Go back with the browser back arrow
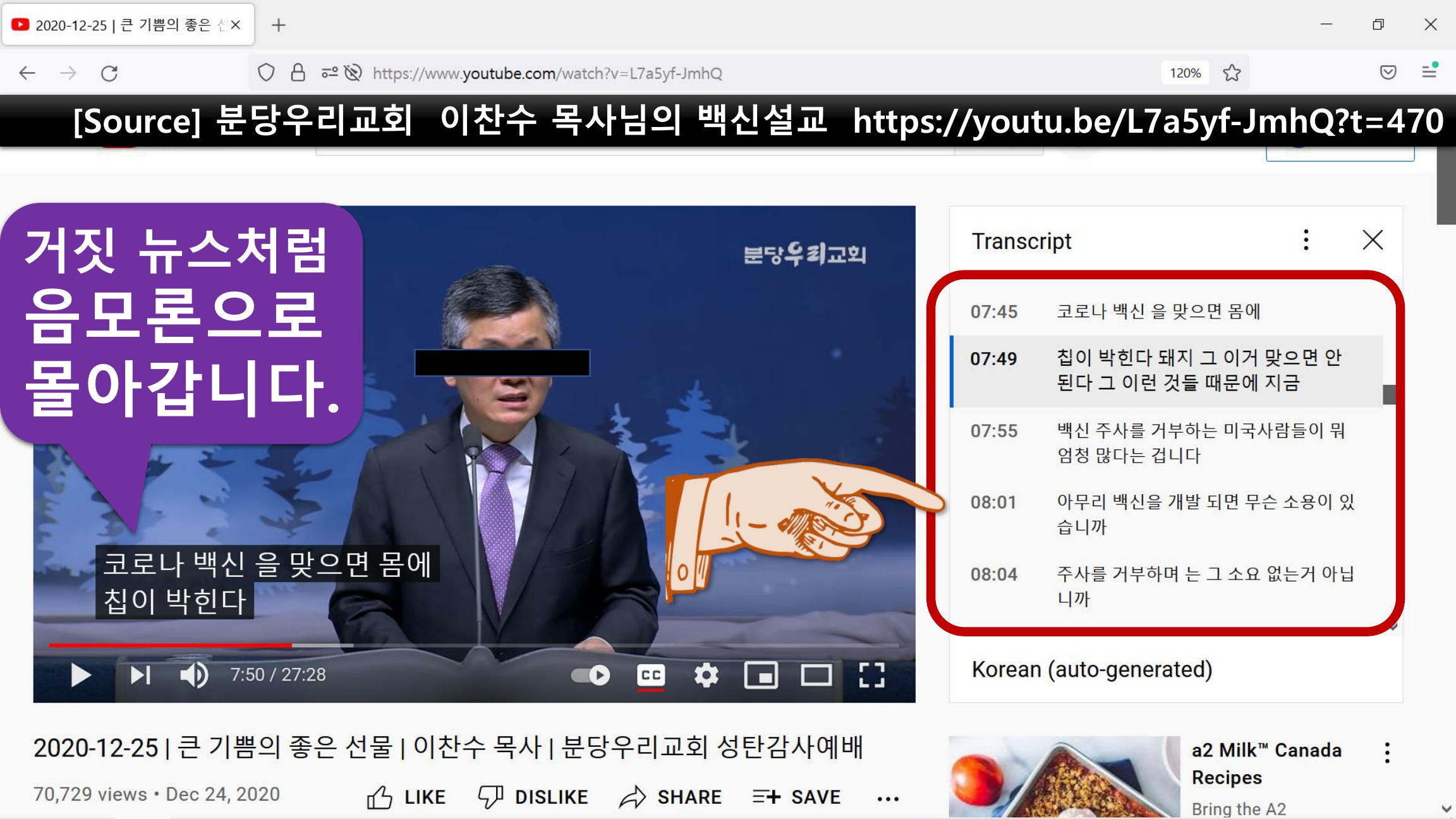The width and height of the screenshot is (1456, 819). click(27, 73)
